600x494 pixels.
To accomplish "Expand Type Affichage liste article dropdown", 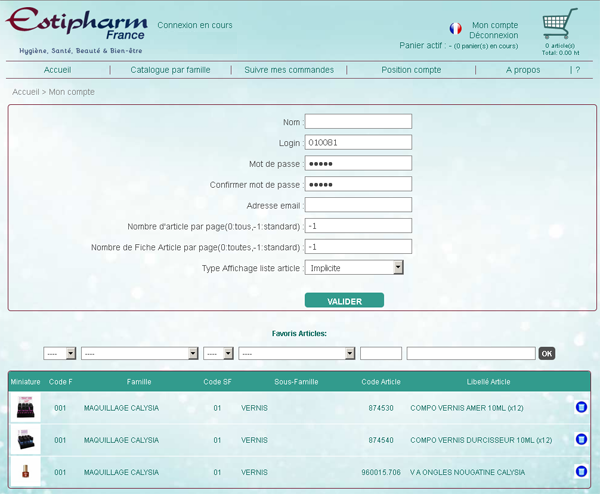I will point(354,268).
